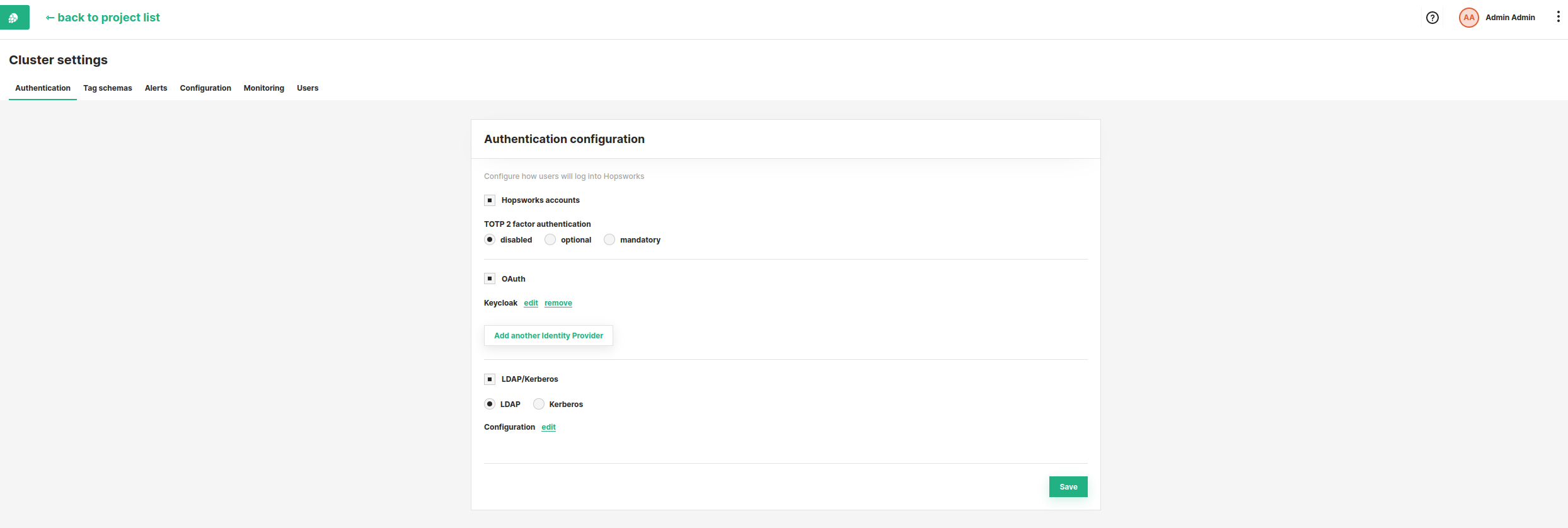
Task: Click the Keycloak provider name
Action: tap(500, 303)
